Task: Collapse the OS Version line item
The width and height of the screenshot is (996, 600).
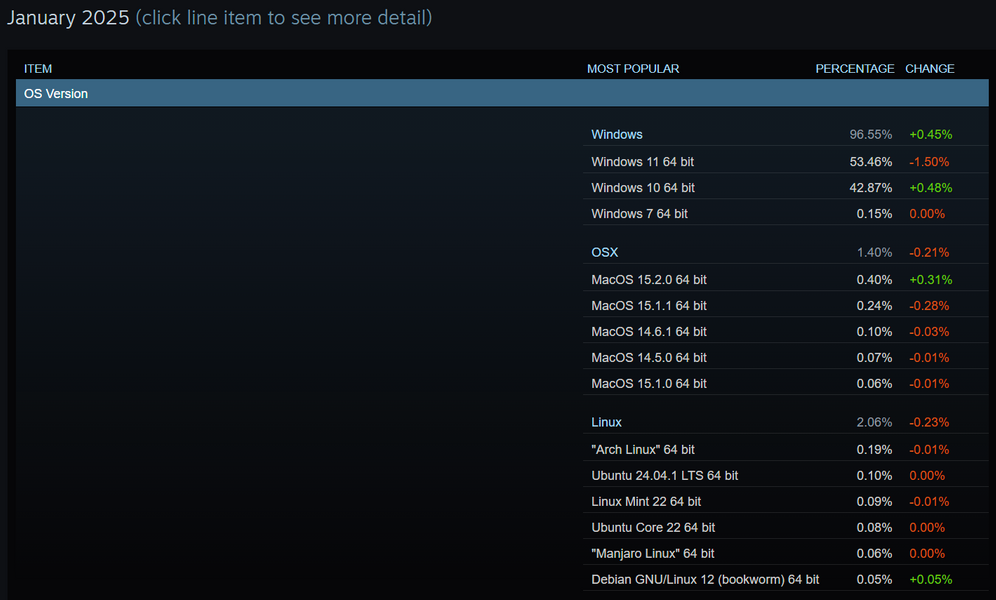Action: point(56,94)
